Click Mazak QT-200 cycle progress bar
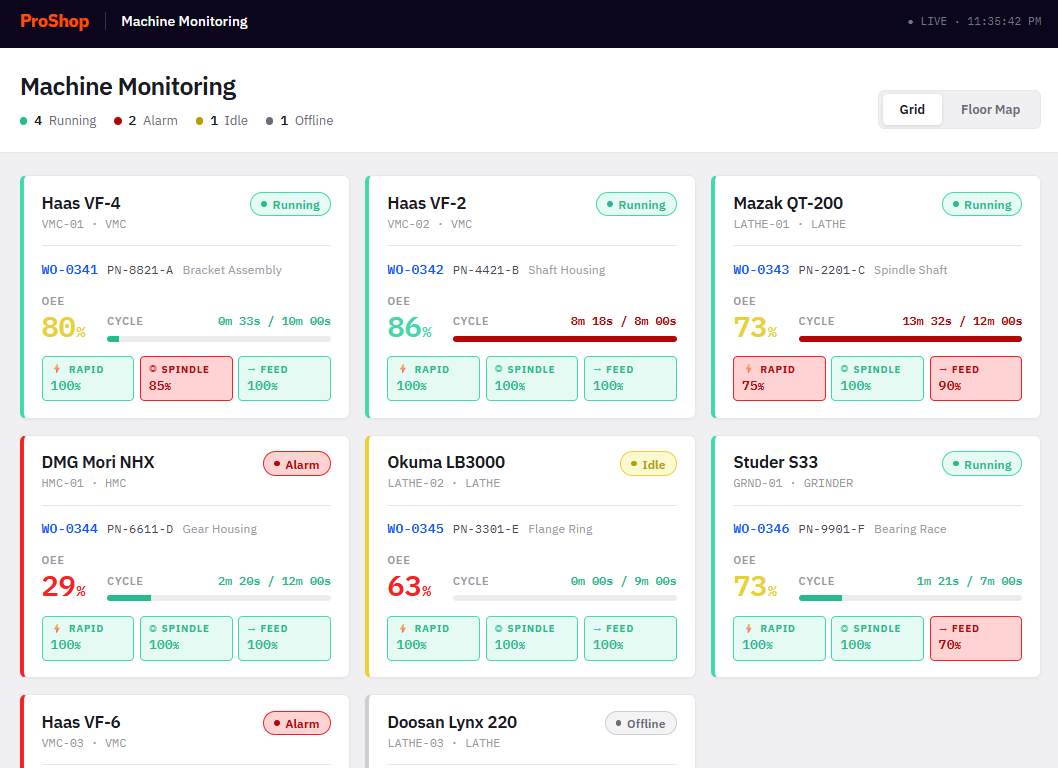The height and width of the screenshot is (768, 1058). (910, 339)
